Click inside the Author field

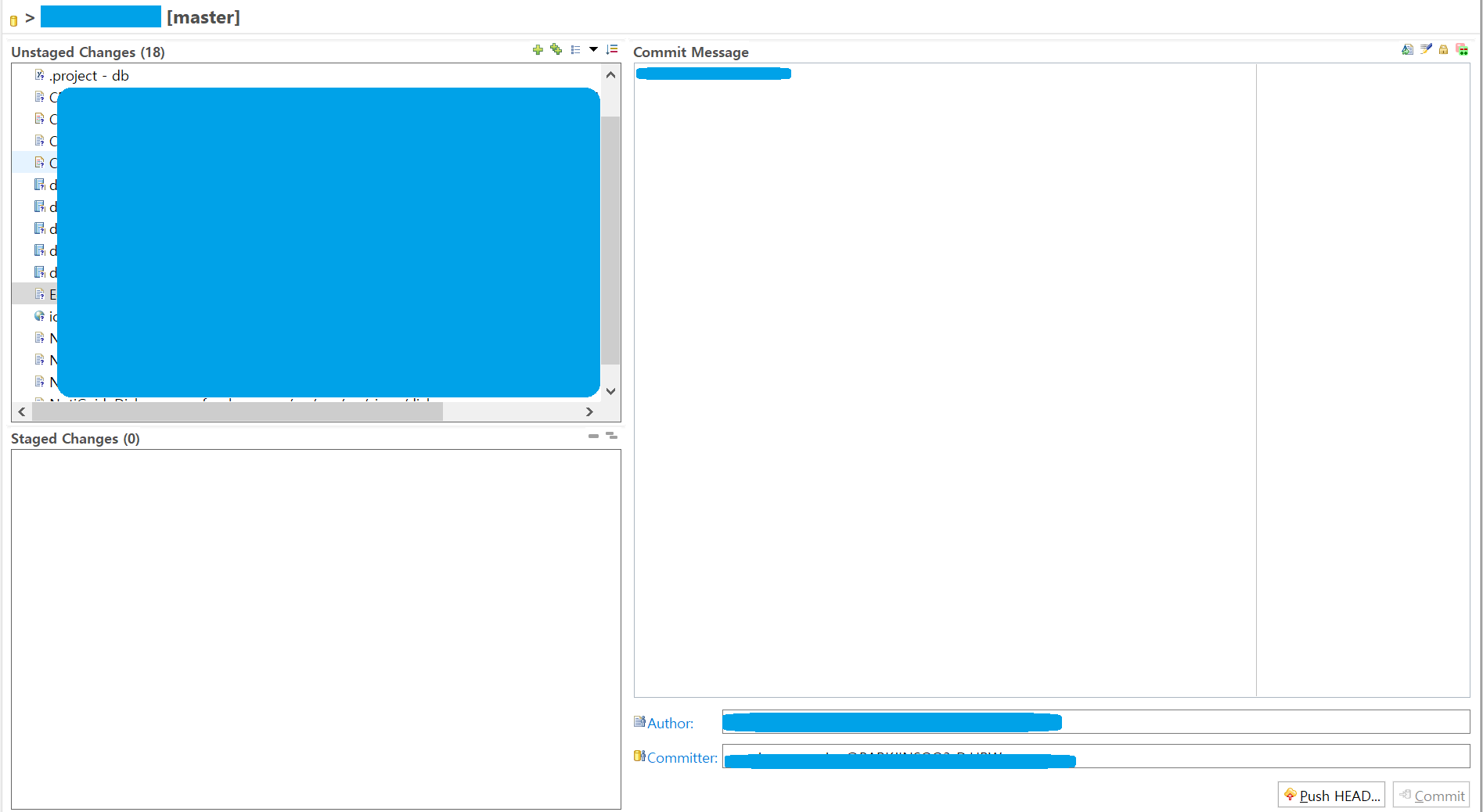[x=1252, y=722]
